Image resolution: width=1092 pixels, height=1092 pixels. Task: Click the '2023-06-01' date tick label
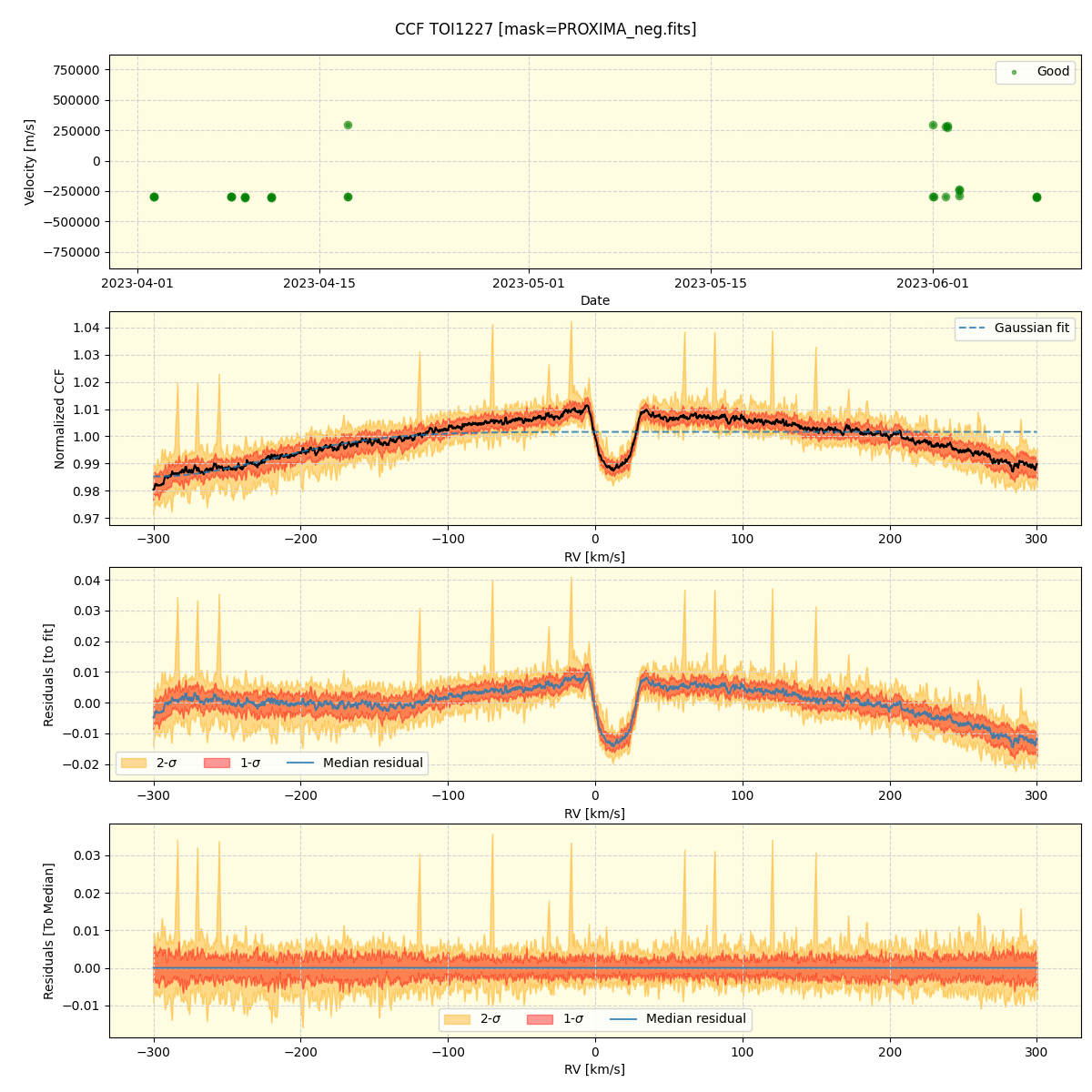933,283
